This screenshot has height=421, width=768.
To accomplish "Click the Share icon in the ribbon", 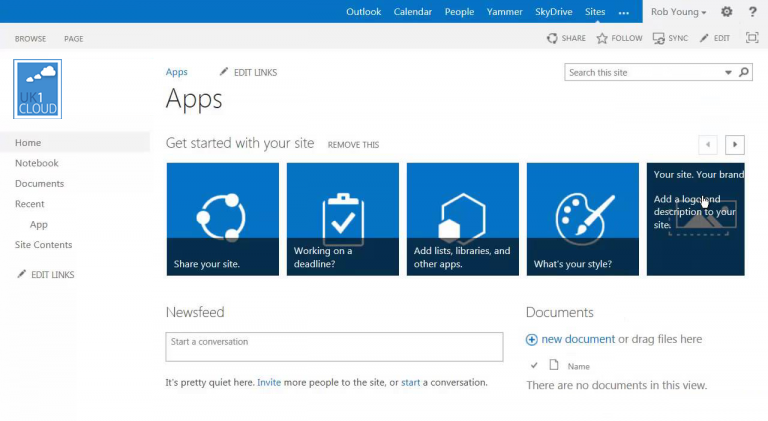I will (x=552, y=38).
